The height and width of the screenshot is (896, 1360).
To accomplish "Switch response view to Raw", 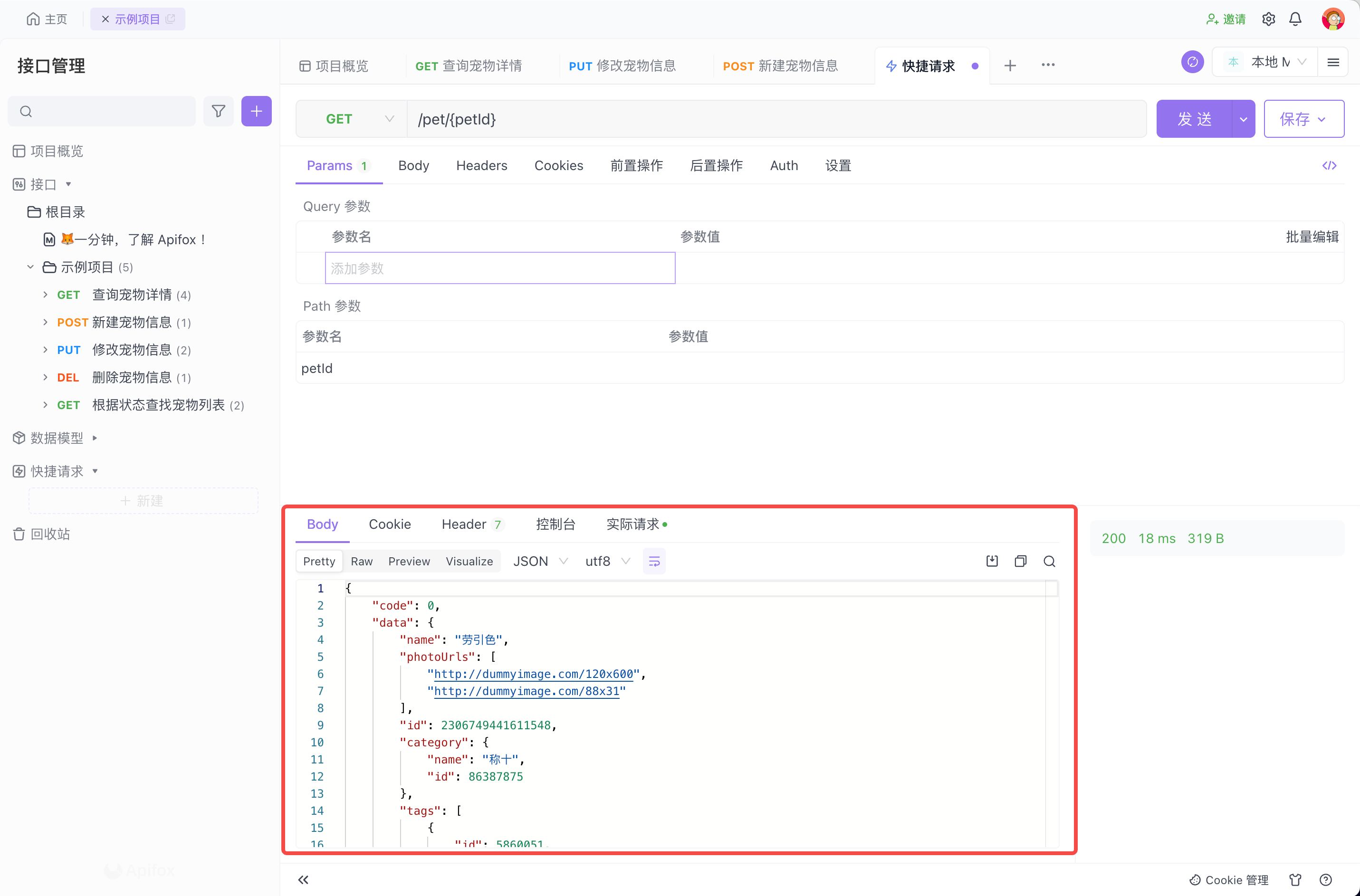I will 361,561.
